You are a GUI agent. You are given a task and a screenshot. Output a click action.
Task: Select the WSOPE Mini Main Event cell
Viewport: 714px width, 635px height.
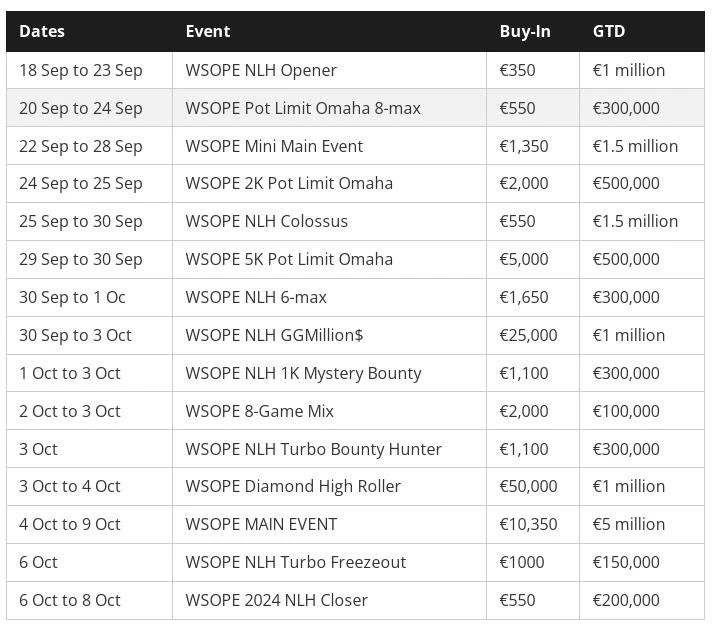(274, 146)
